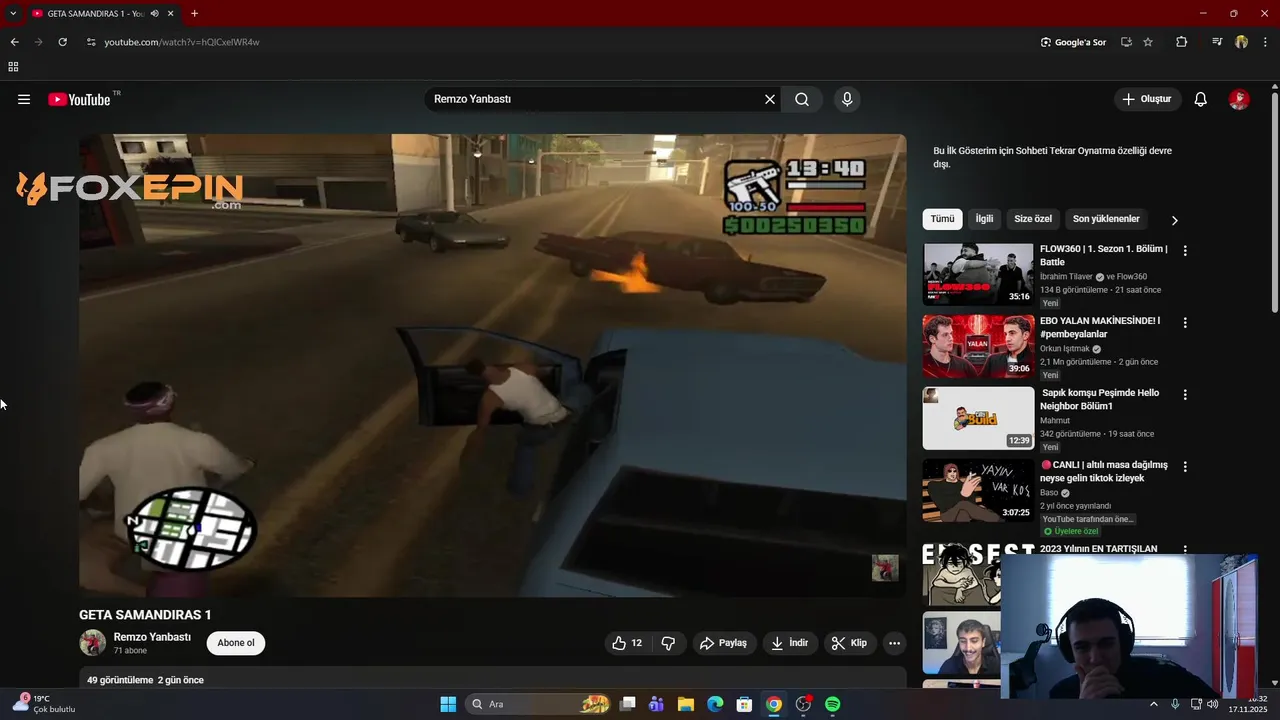Go back with browser back arrow
The image size is (1280, 720).
point(14,42)
